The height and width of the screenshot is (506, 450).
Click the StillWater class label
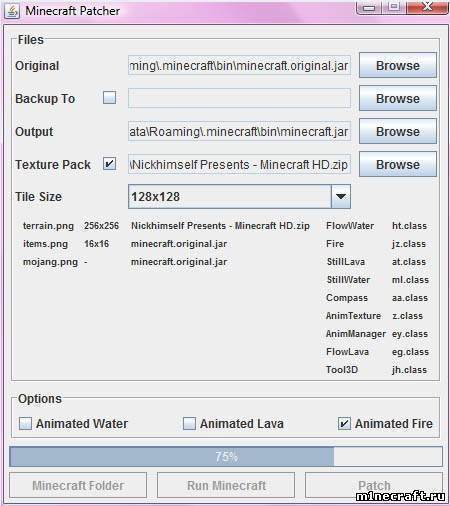(348, 280)
